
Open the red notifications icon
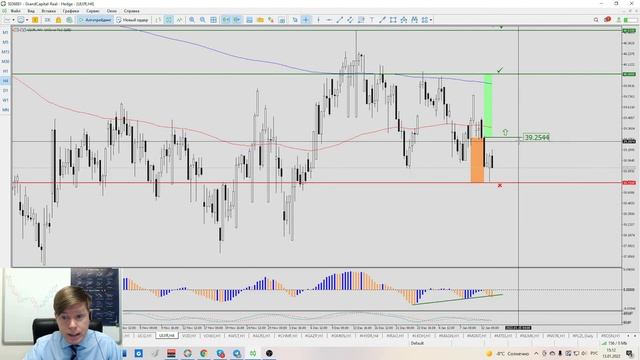pos(607,20)
